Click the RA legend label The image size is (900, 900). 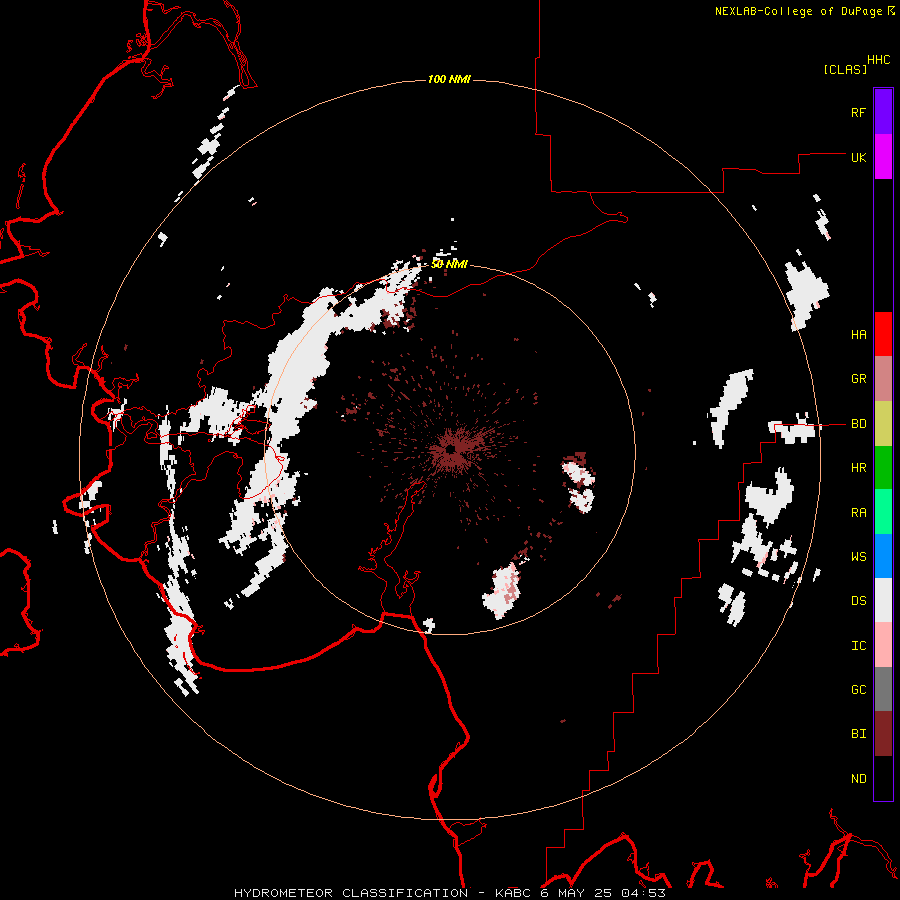coord(858,512)
